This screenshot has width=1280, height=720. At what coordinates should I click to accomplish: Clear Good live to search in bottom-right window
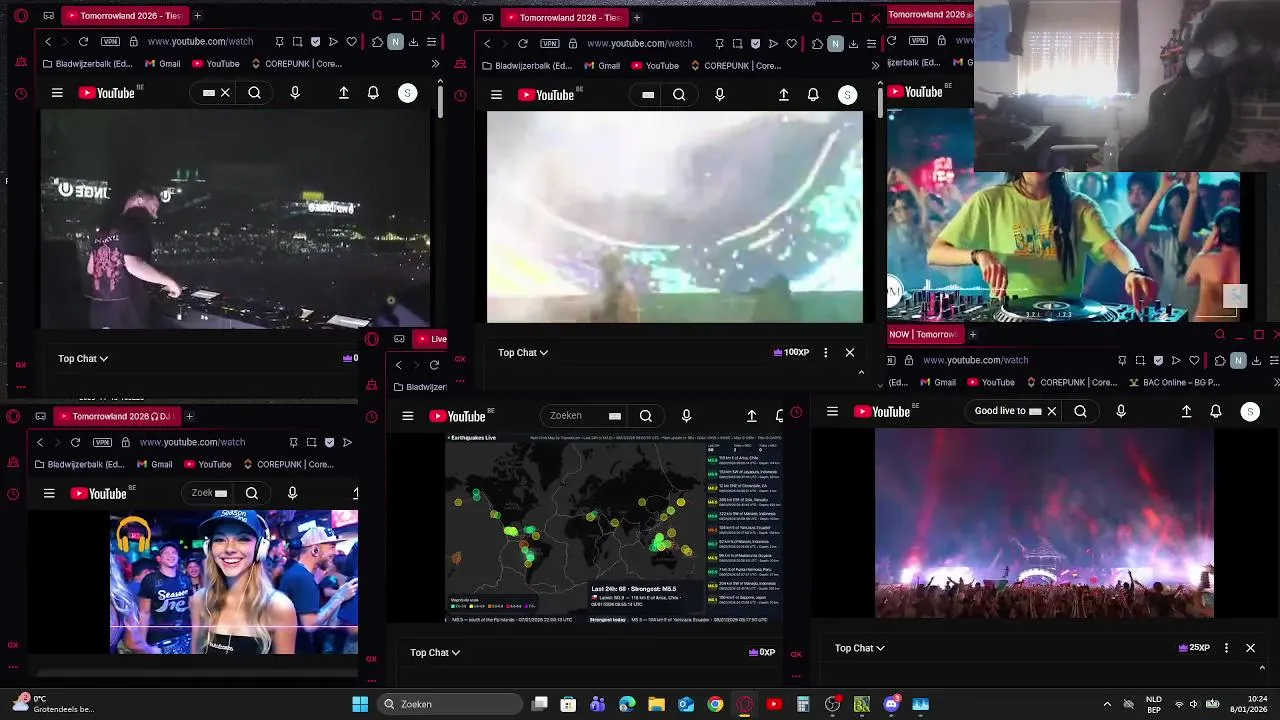(1051, 411)
